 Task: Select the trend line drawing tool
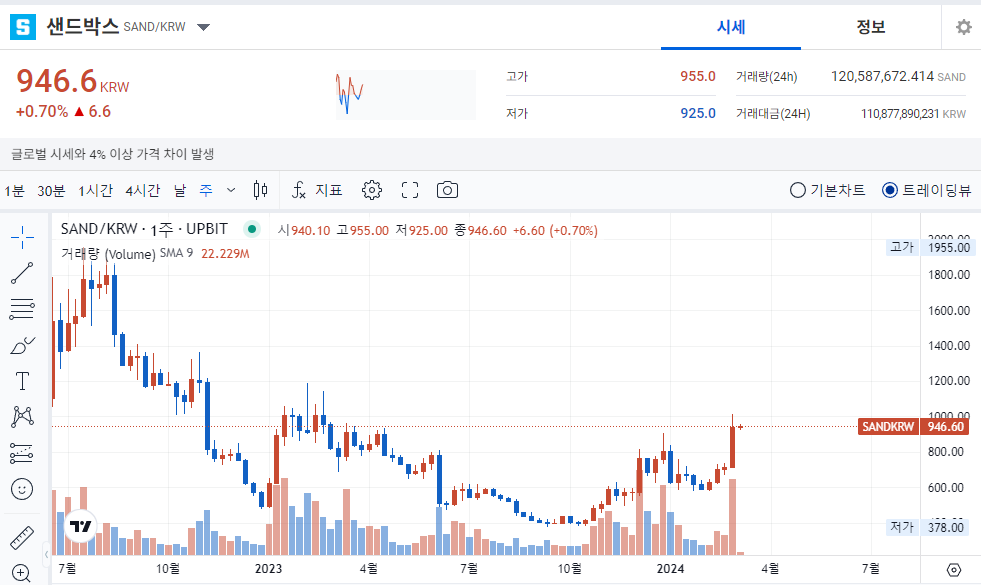click(23, 273)
